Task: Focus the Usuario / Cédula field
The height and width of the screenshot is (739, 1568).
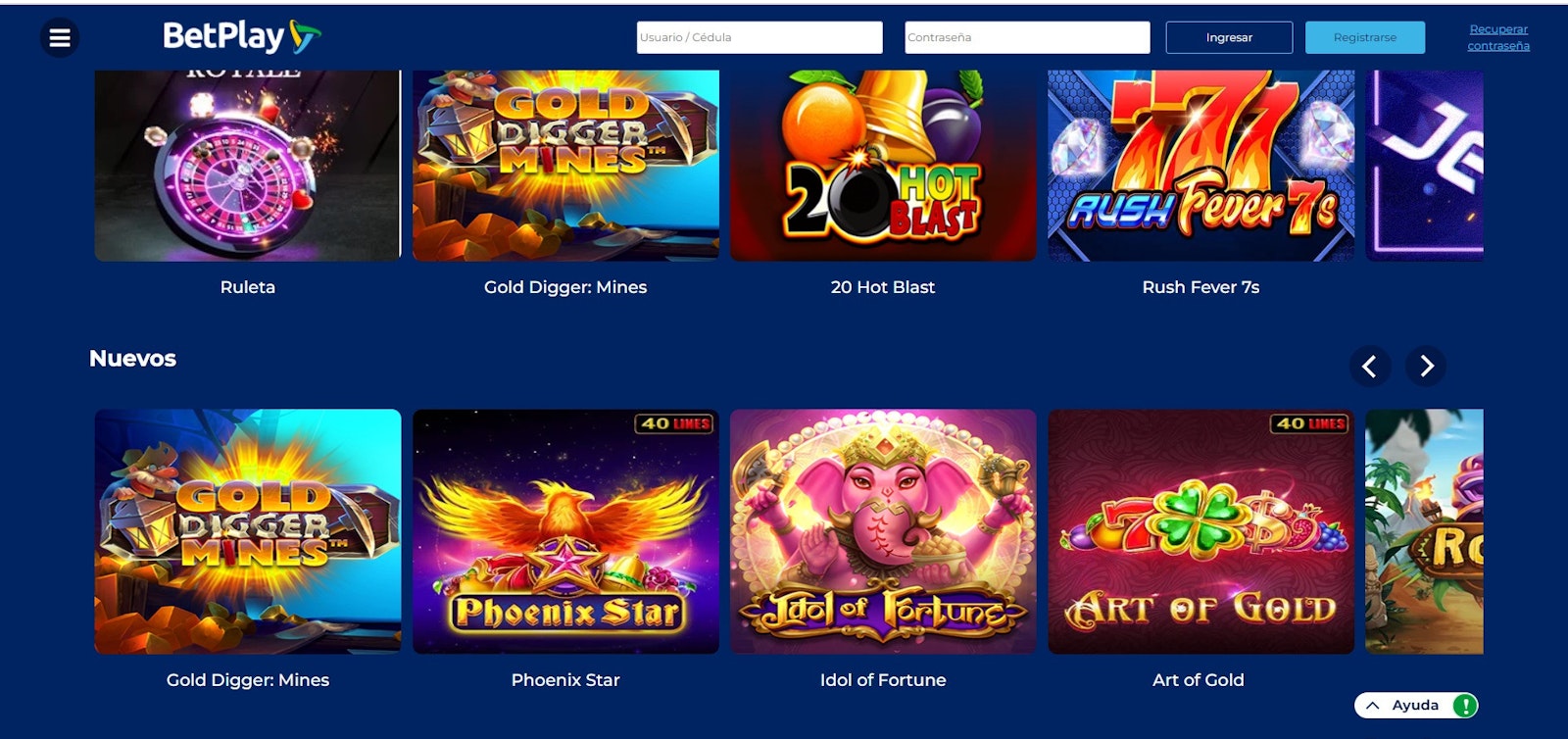Action: tap(759, 37)
